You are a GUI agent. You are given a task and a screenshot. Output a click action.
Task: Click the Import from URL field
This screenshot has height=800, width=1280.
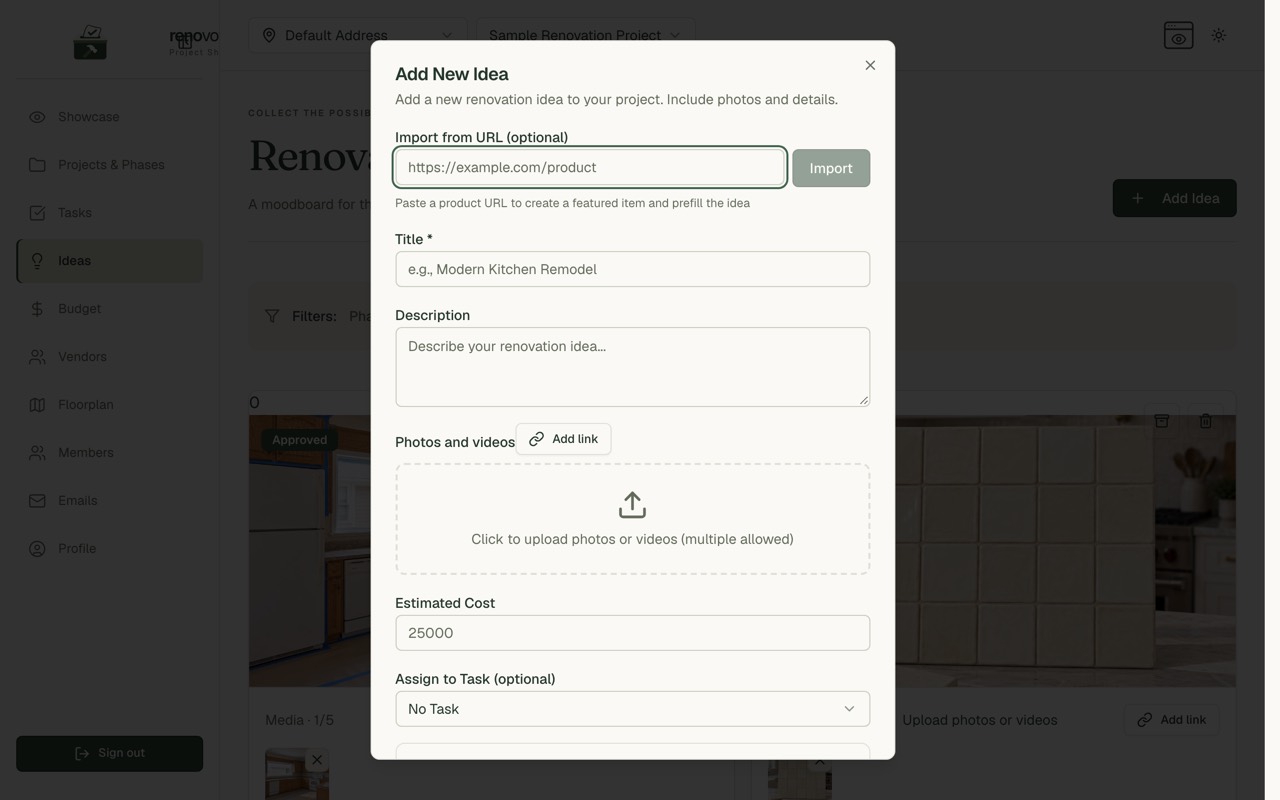tap(590, 167)
